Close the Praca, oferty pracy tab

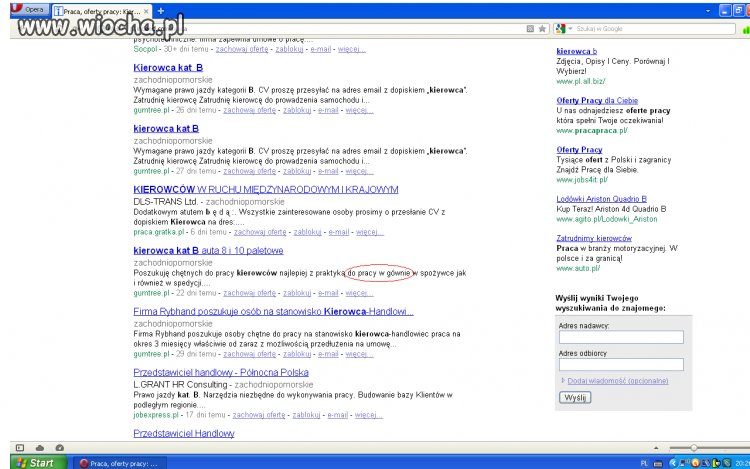146,11
